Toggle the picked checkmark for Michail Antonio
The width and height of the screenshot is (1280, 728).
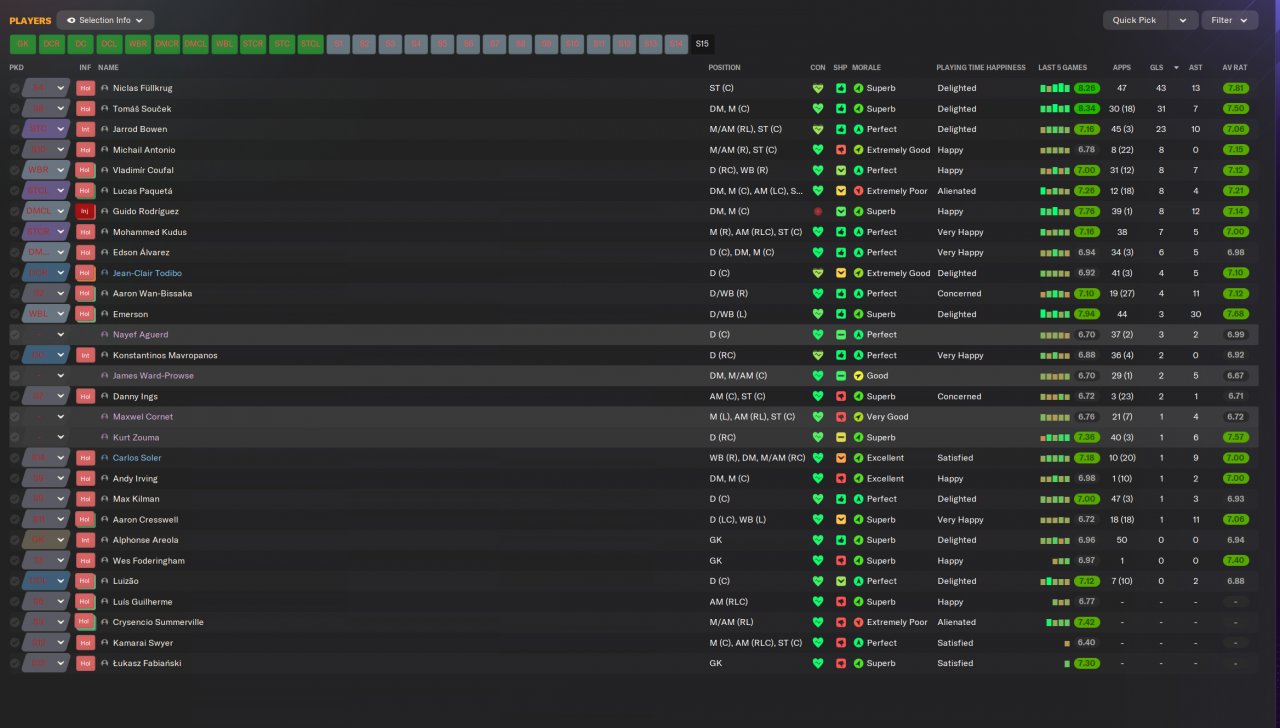click(14, 150)
